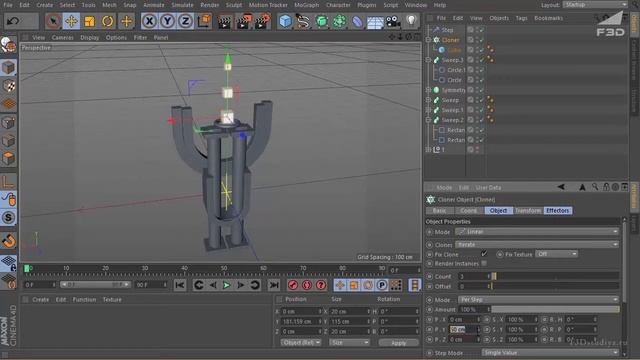Open the Step Mode dropdown

click(550, 353)
